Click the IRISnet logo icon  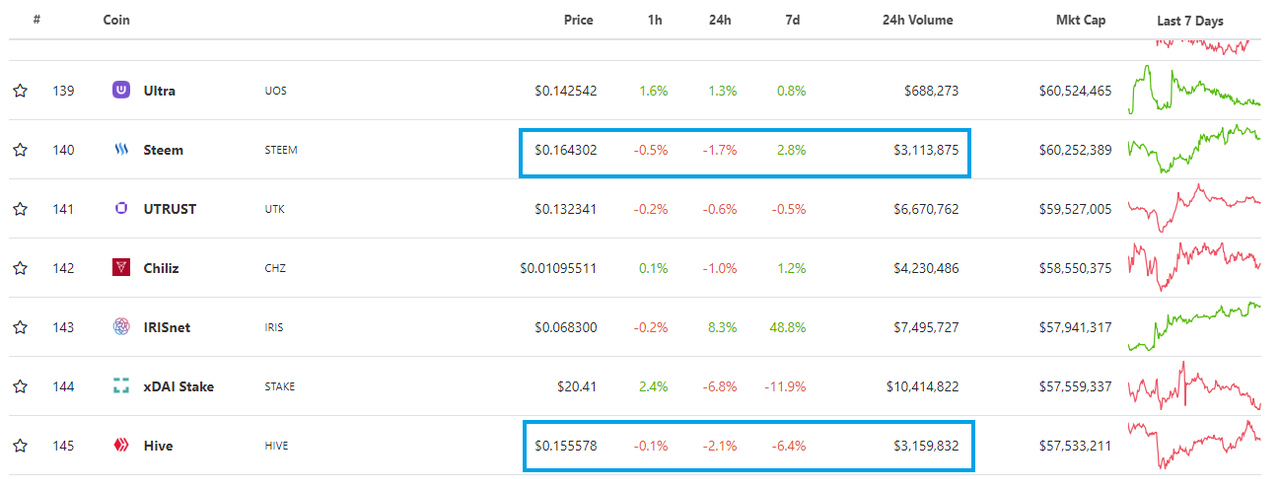point(121,327)
